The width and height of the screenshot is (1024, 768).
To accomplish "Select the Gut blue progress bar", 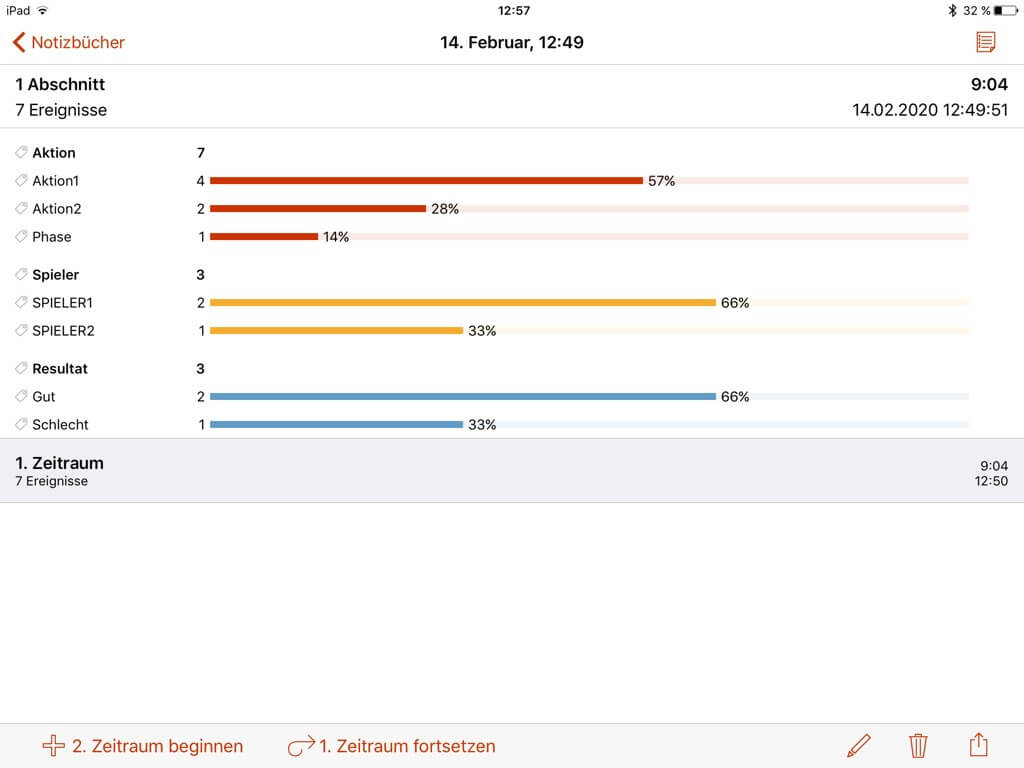I will (x=463, y=396).
